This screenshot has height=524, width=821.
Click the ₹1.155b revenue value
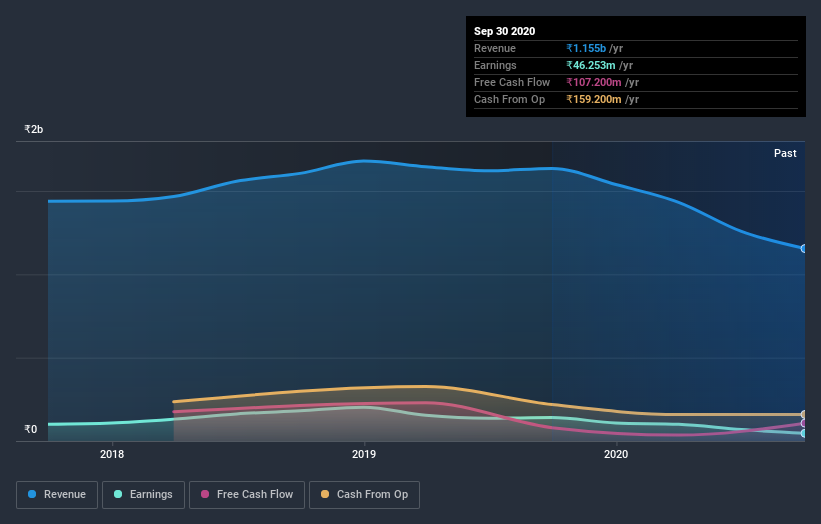pos(586,48)
